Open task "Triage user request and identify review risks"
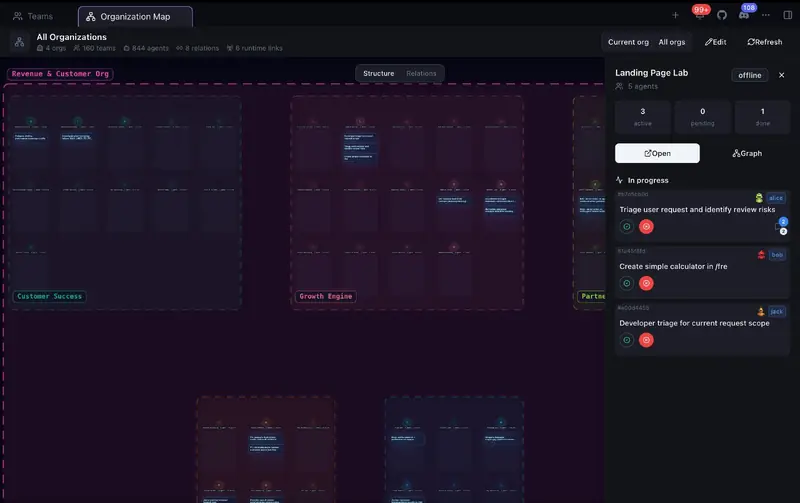 [x=697, y=210]
